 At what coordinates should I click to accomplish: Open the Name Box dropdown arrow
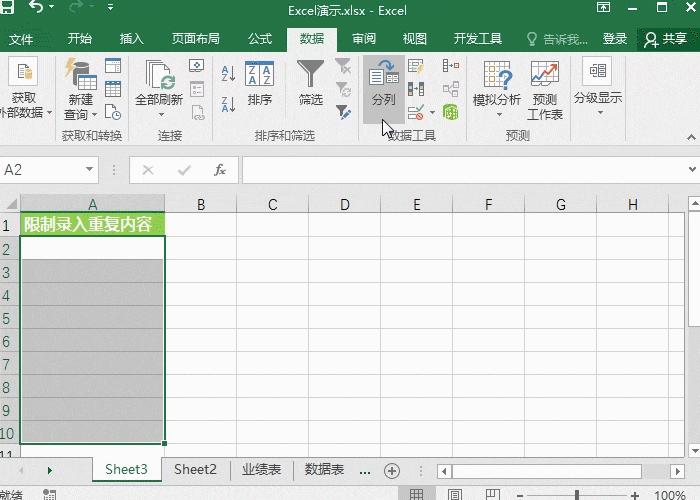[90, 171]
